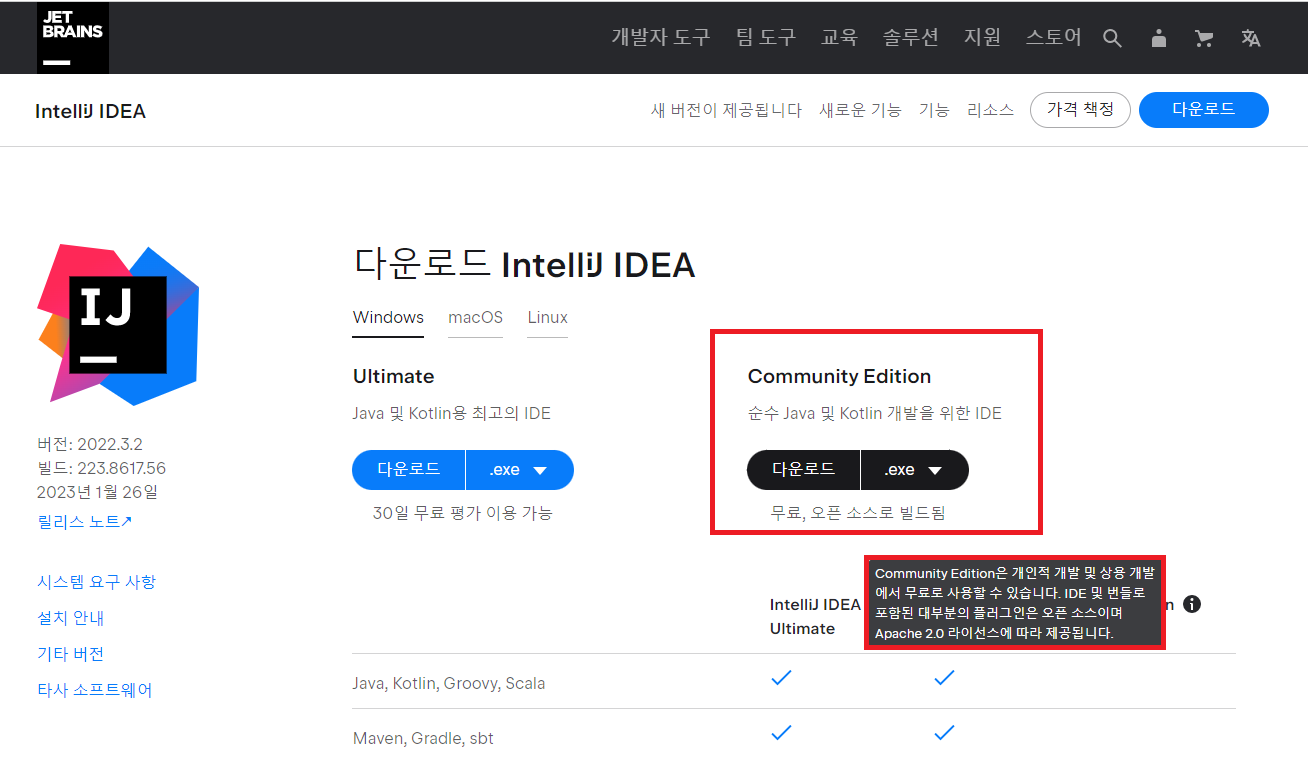
Task: Open 새 버전이 제공됩니다 link
Action: (726, 110)
